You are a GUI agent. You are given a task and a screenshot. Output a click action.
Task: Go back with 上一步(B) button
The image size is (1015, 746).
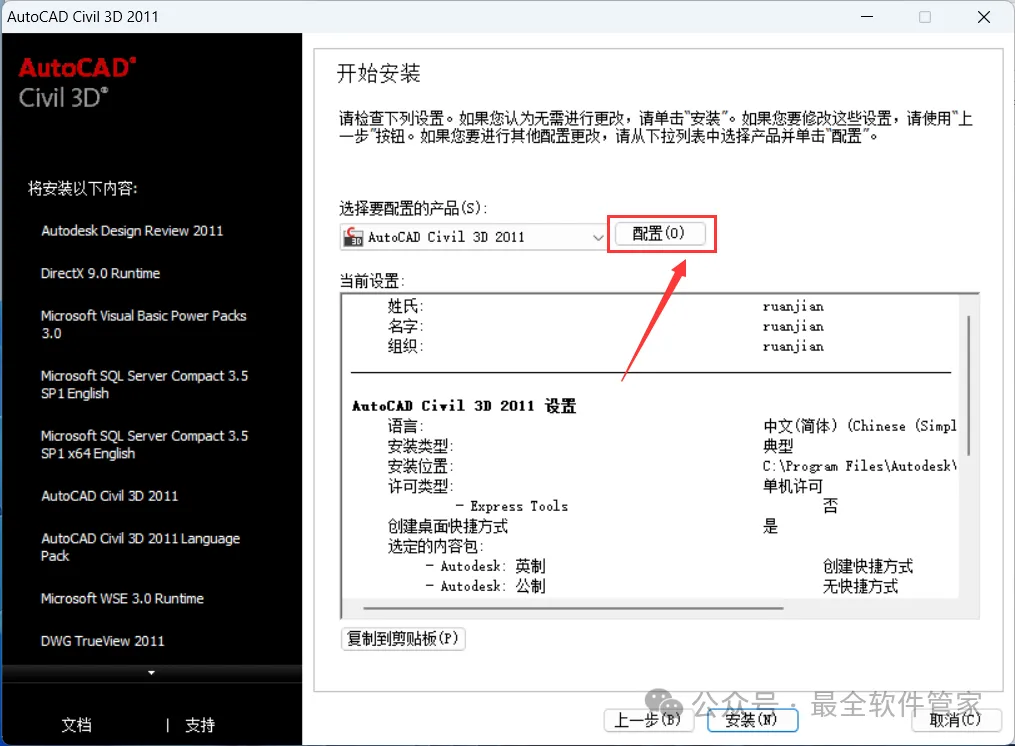(648, 720)
